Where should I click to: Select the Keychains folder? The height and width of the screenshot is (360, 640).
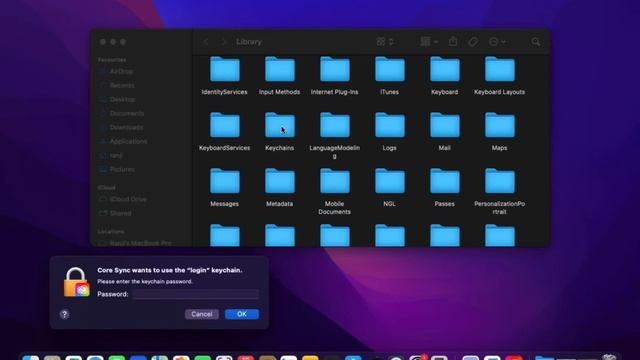pos(280,132)
